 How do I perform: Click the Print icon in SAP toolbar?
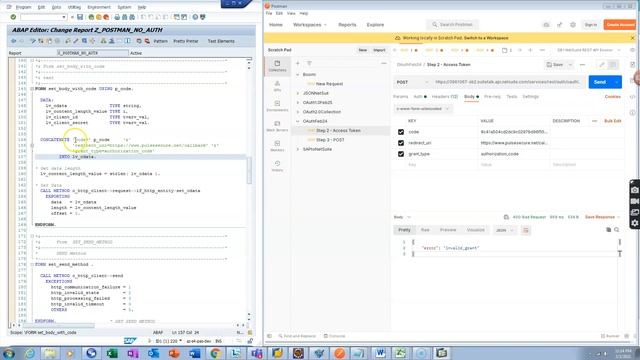click(x=117, y=17)
